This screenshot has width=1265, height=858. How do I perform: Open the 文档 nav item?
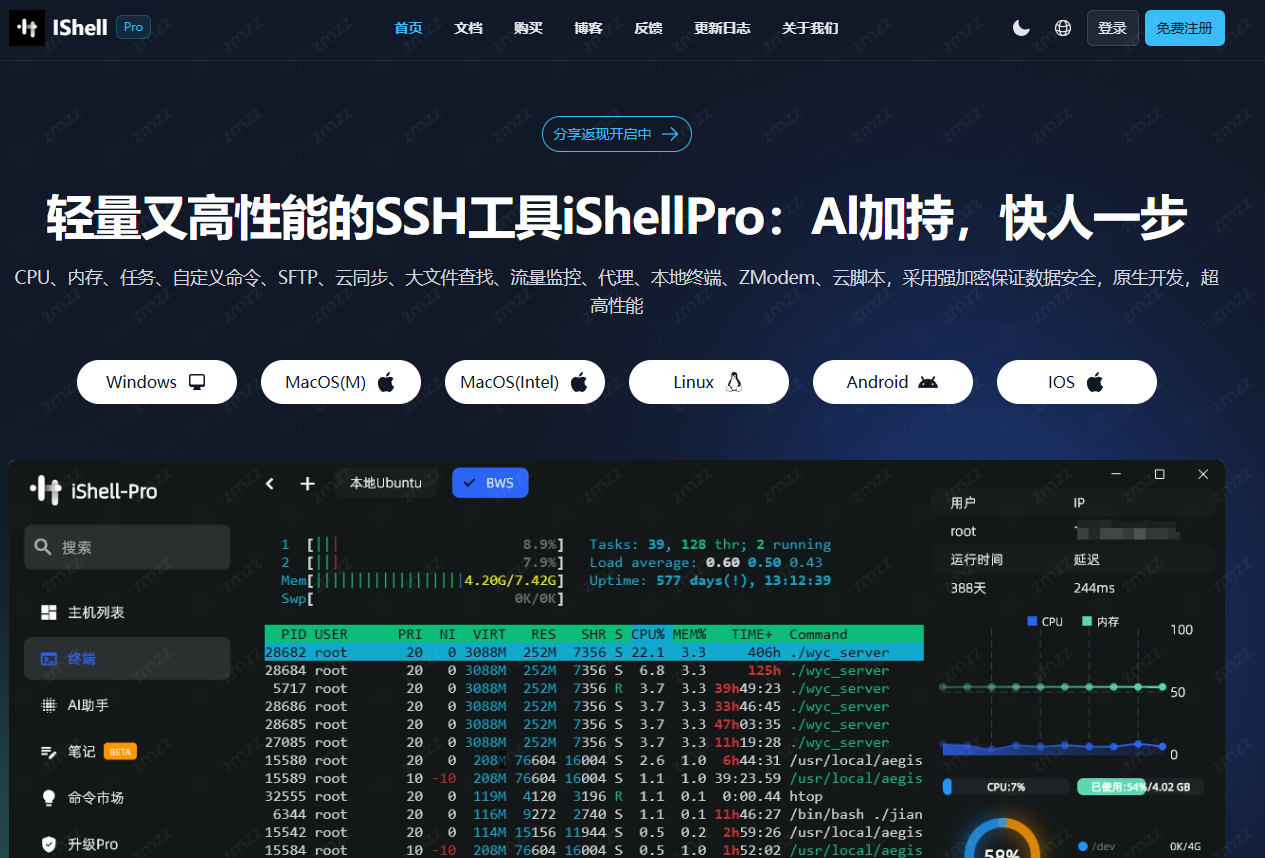tap(468, 28)
